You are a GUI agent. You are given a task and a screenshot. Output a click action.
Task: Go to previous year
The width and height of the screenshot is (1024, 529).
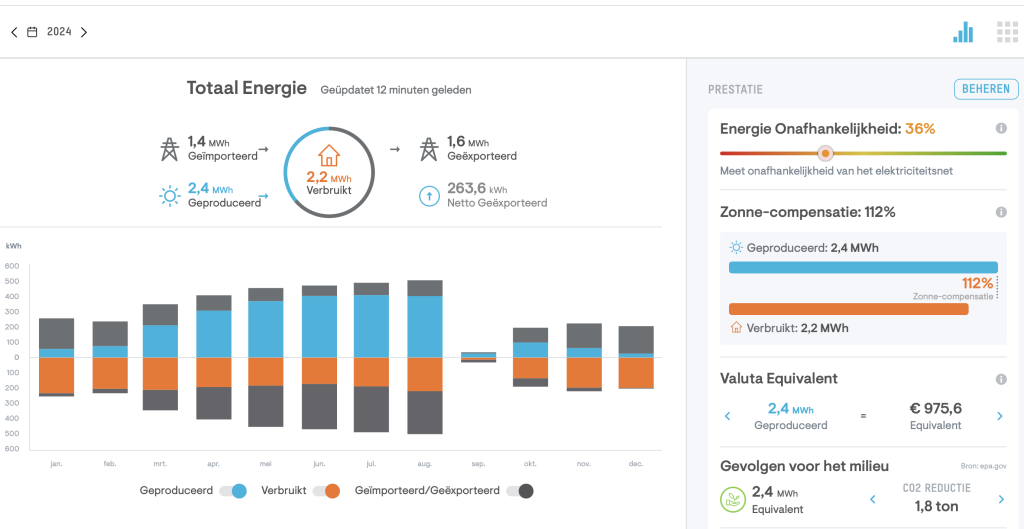14,32
